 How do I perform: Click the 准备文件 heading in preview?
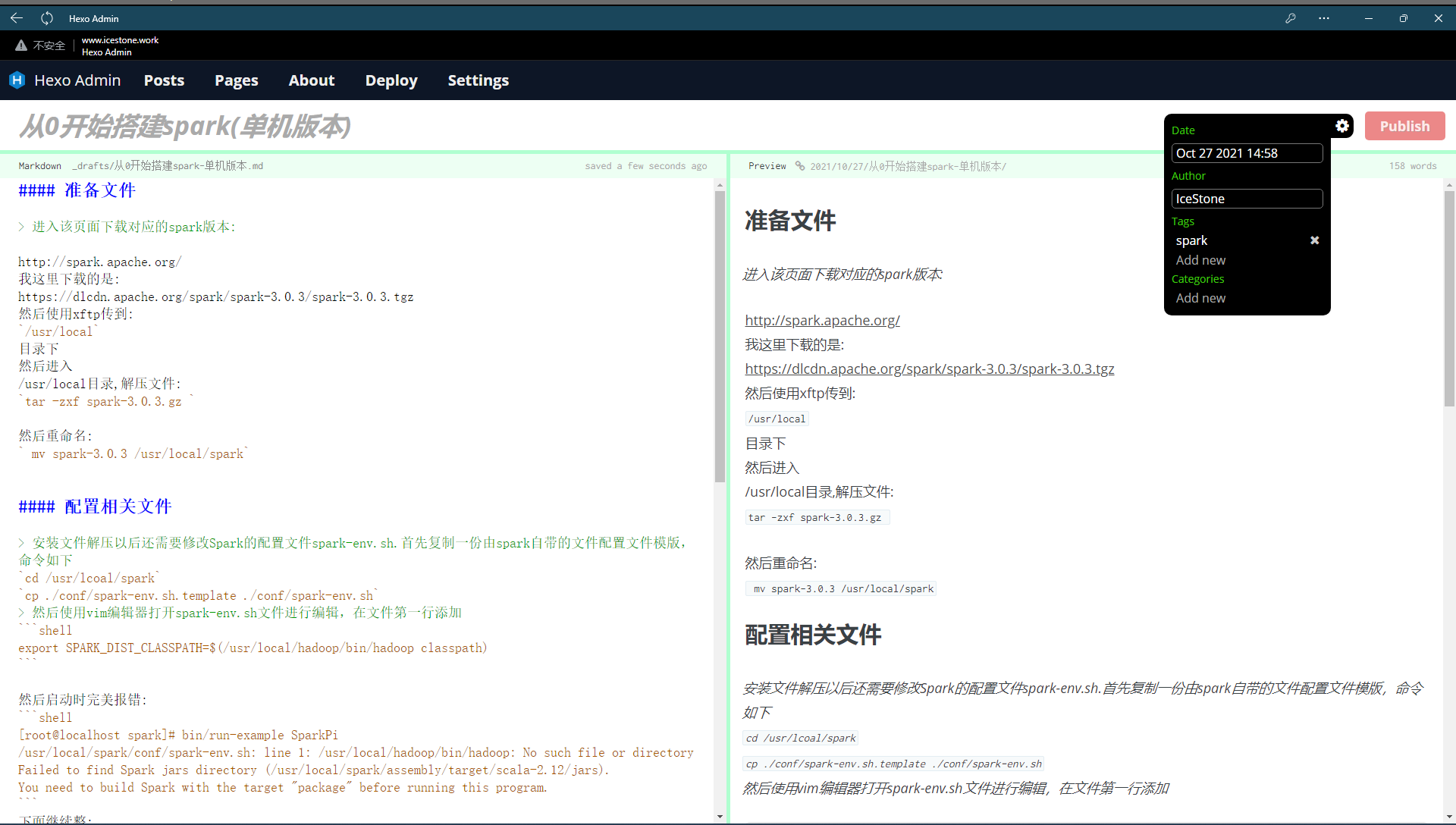pos(790,221)
